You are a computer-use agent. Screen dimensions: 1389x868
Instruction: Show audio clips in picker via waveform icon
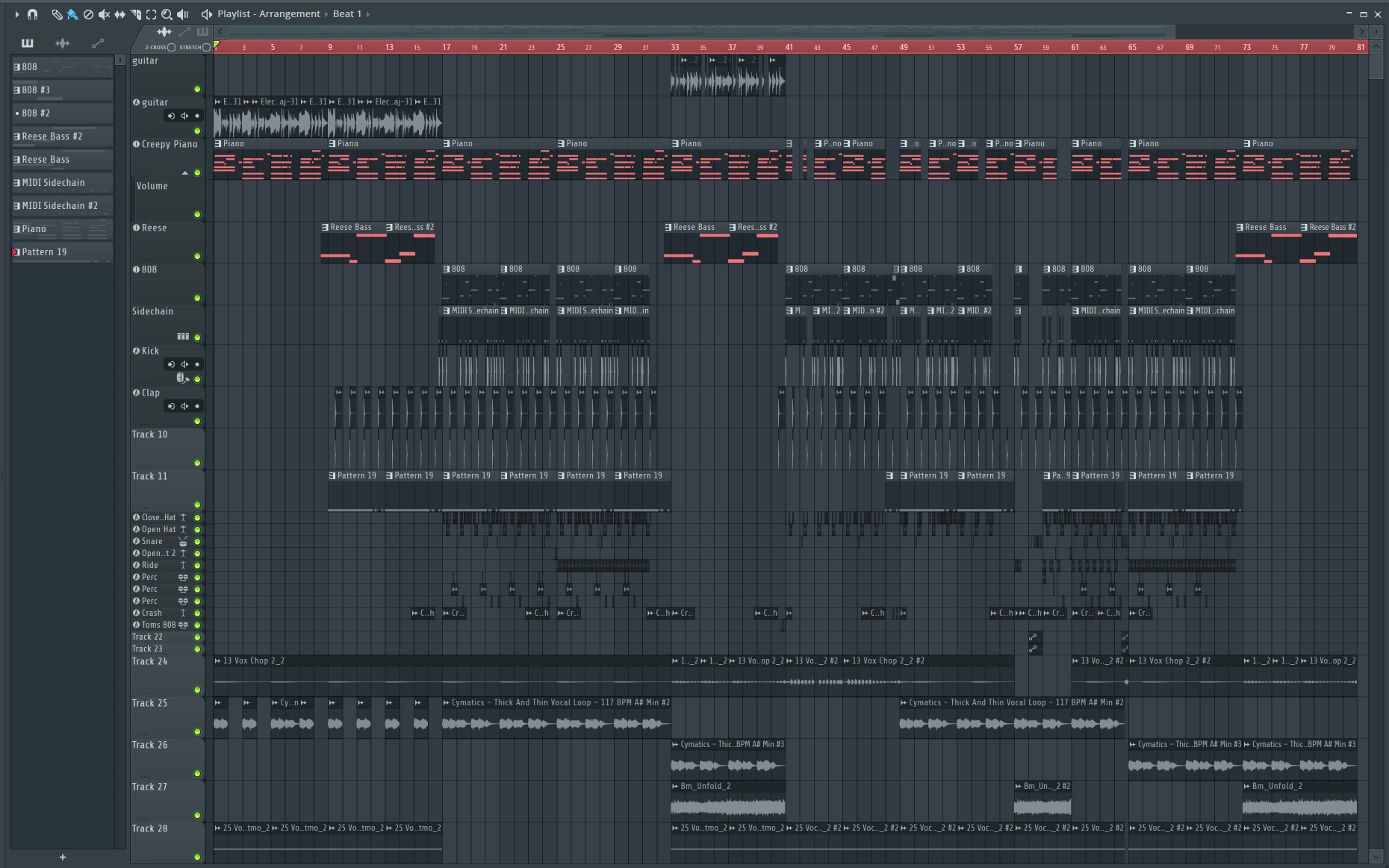63,43
